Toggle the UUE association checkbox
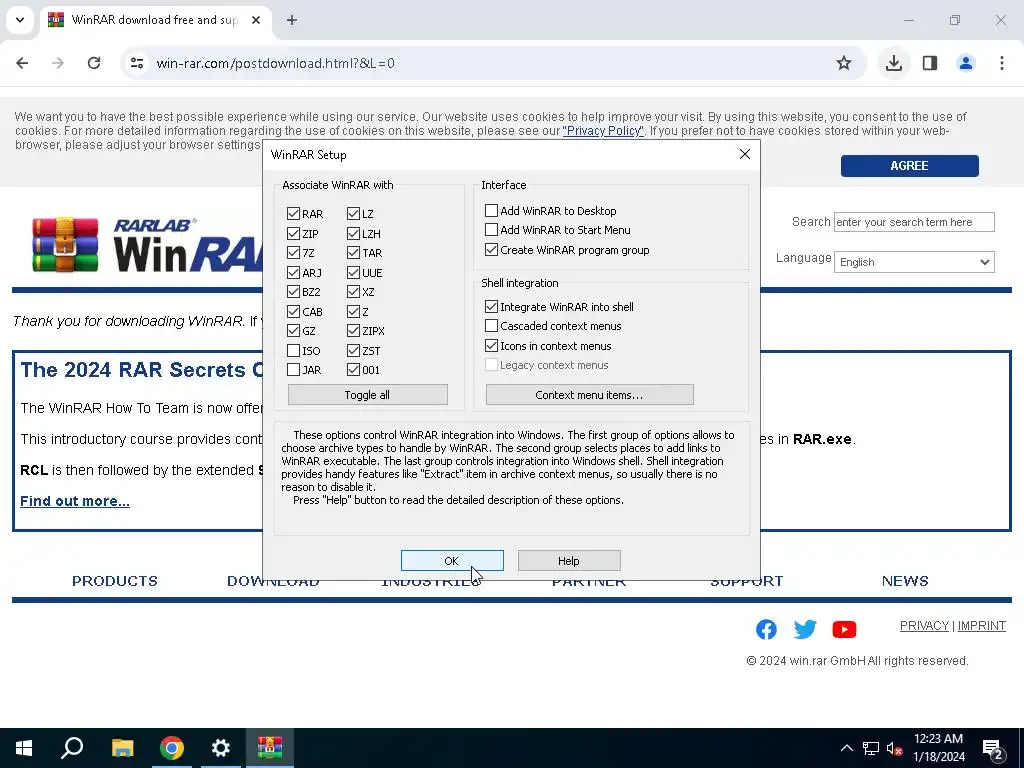1024x768 pixels. point(353,272)
